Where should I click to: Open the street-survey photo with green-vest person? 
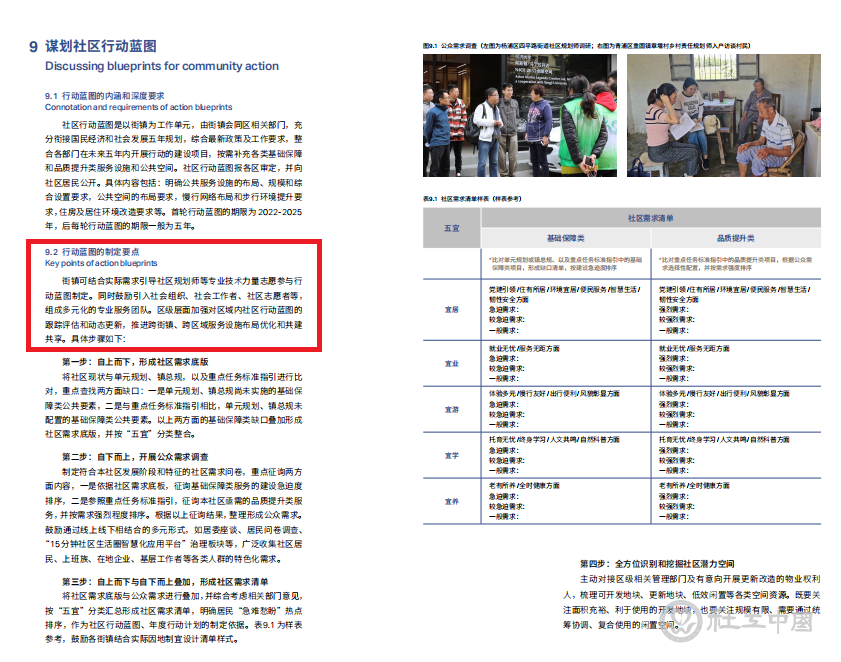pyautogui.click(x=520, y=115)
